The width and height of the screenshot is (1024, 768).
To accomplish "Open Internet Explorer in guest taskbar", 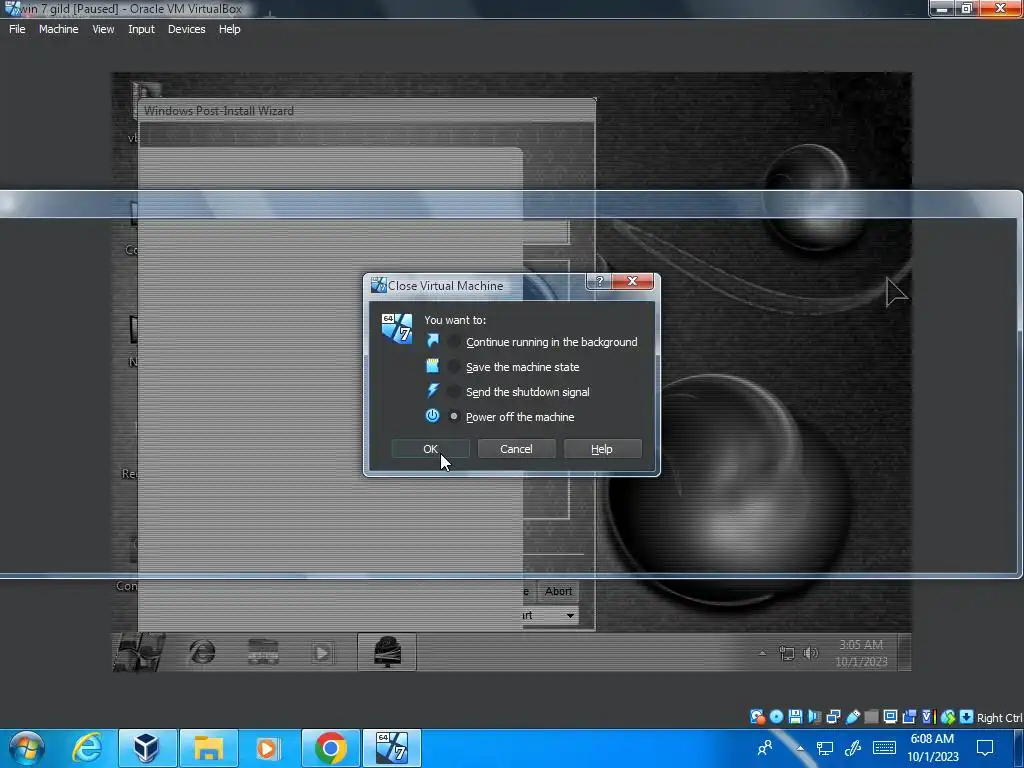I will (202, 652).
